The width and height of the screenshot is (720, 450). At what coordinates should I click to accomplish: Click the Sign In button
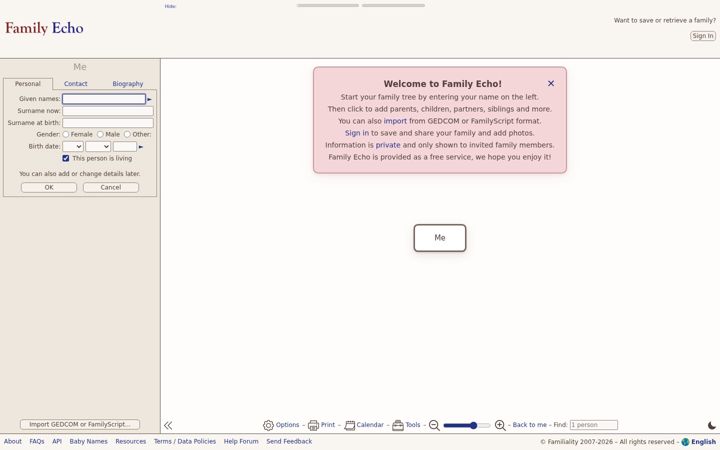click(703, 36)
